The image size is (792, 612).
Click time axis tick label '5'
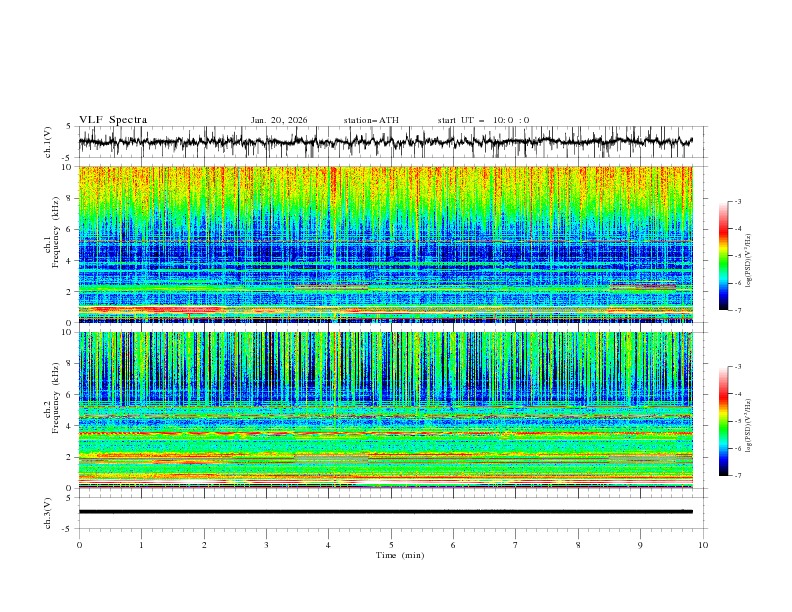click(391, 545)
